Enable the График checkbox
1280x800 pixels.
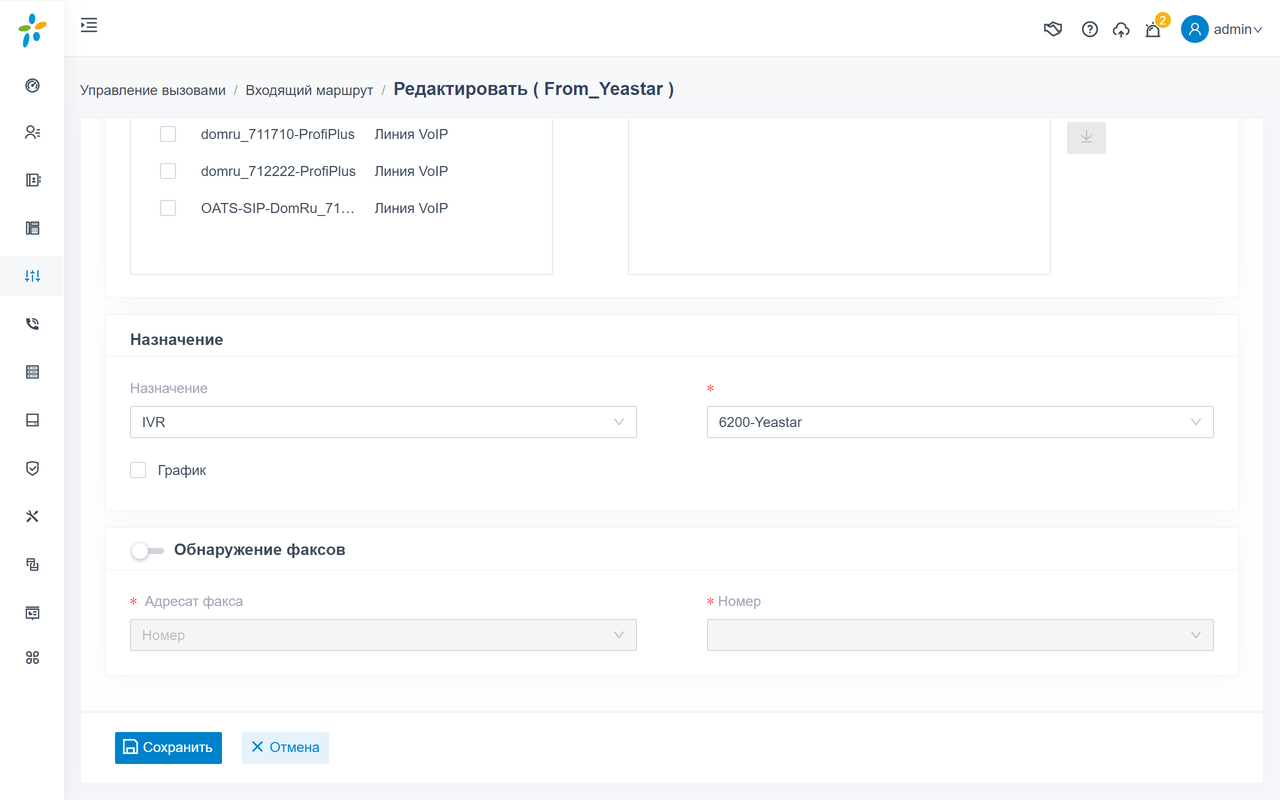click(x=138, y=470)
